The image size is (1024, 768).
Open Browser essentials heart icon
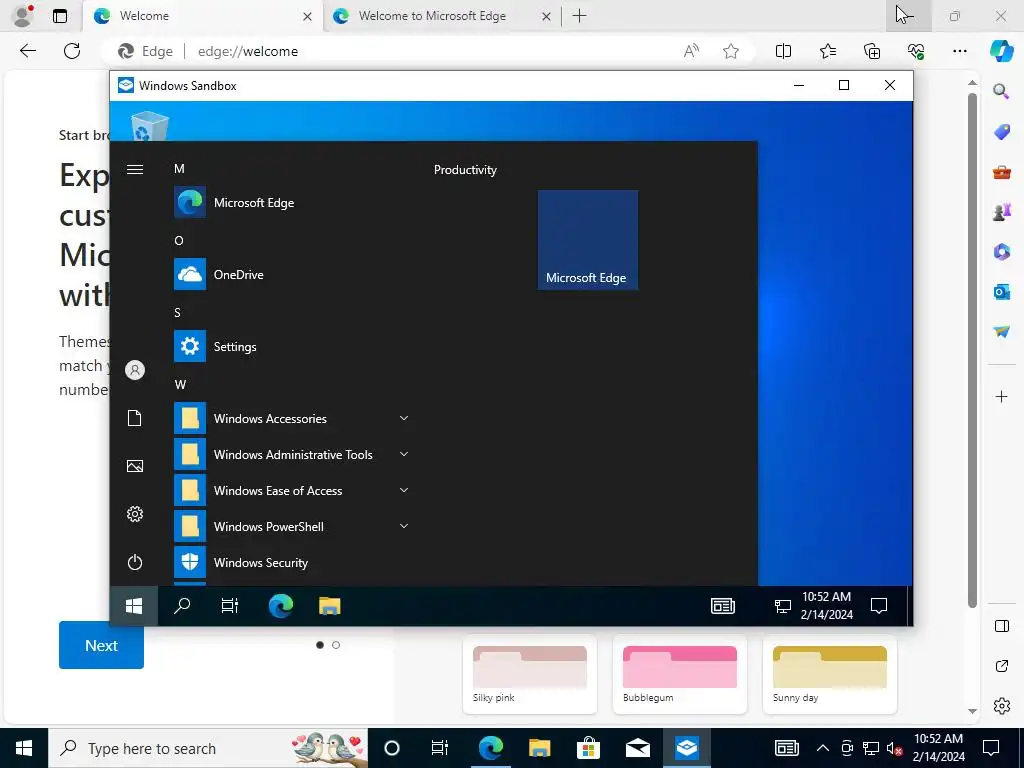916,51
